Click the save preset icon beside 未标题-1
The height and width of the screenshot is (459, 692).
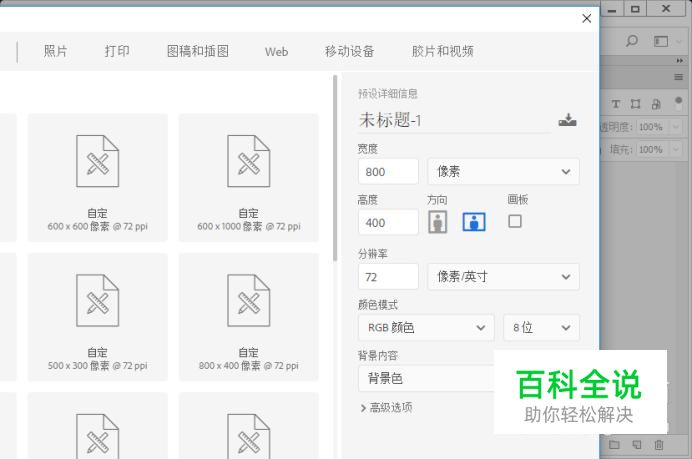[567, 120]
